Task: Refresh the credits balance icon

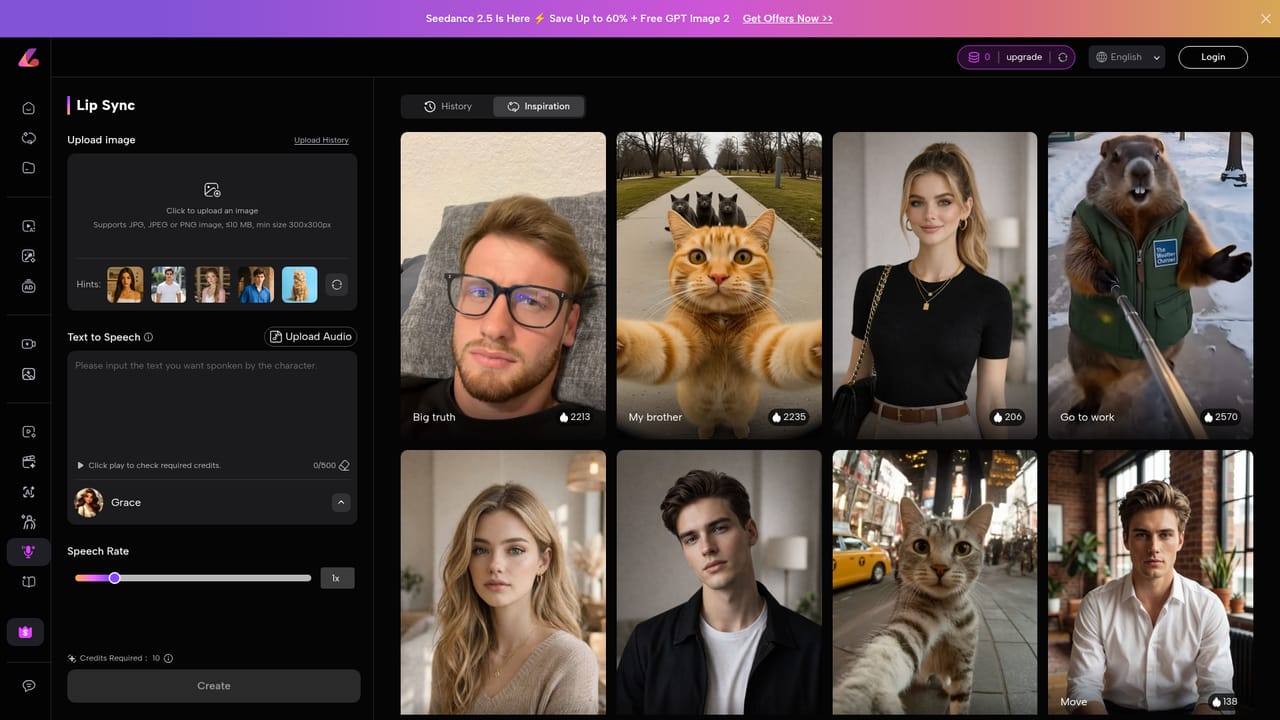Action: click(x=1062, y=57)
